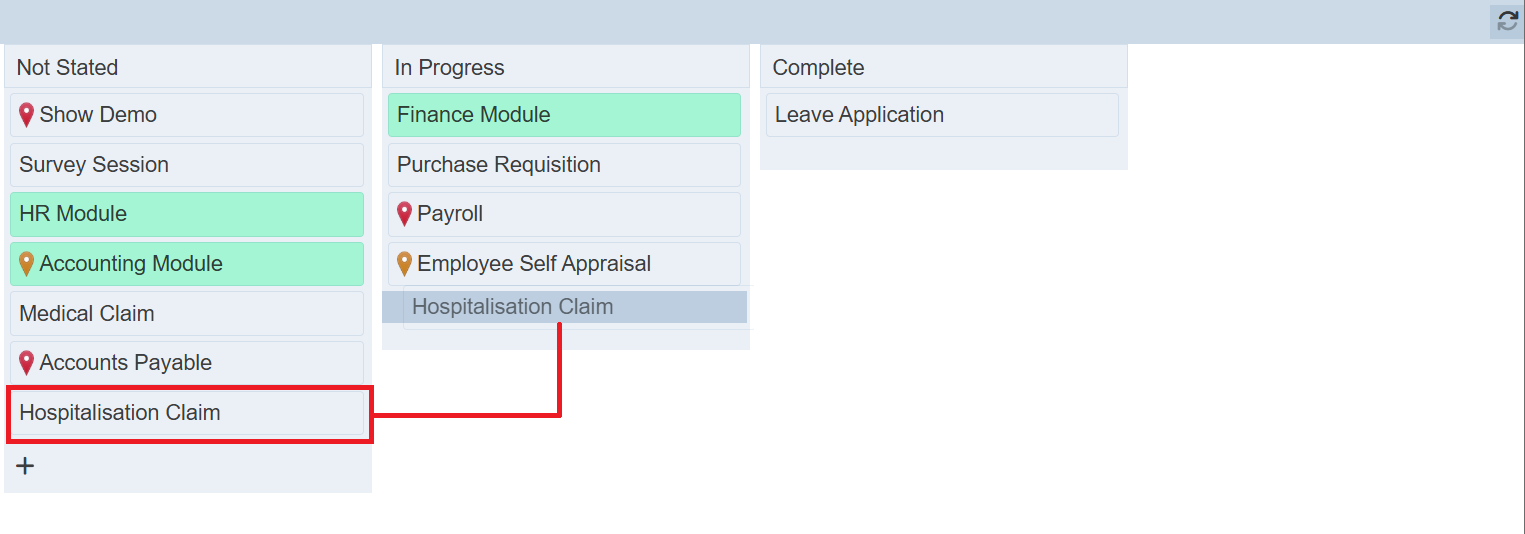This screenshot has width=1525, height=534.
Task: Click orange pin icon on Accounting Module
Action: (27, 264)
